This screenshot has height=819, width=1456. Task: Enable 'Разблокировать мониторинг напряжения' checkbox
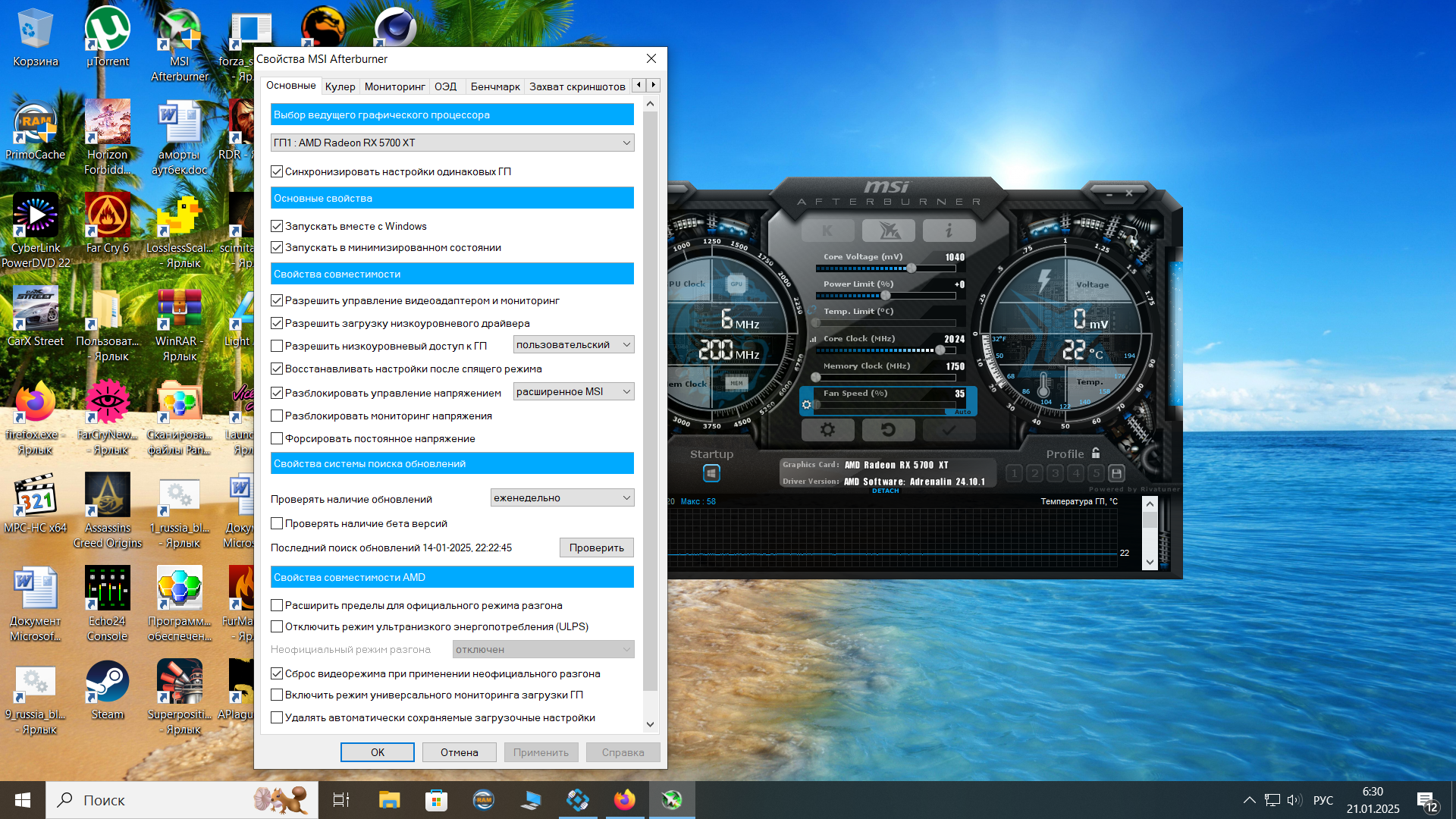coord(277,416)
